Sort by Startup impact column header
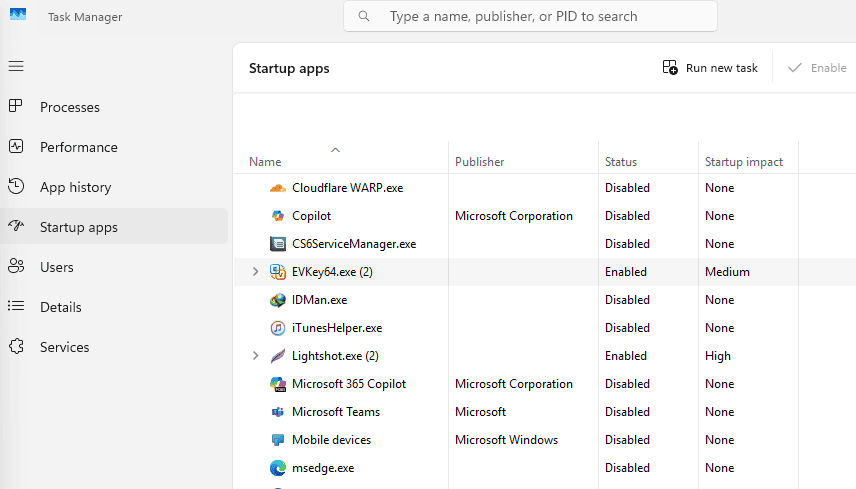 click(744, 162)
